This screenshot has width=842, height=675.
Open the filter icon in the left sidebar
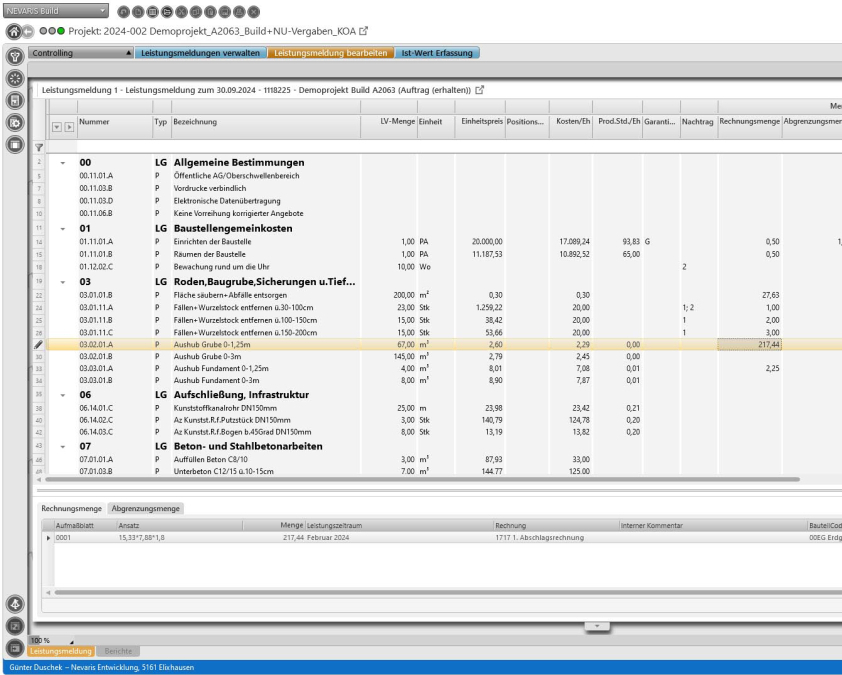tap(15, 56)
